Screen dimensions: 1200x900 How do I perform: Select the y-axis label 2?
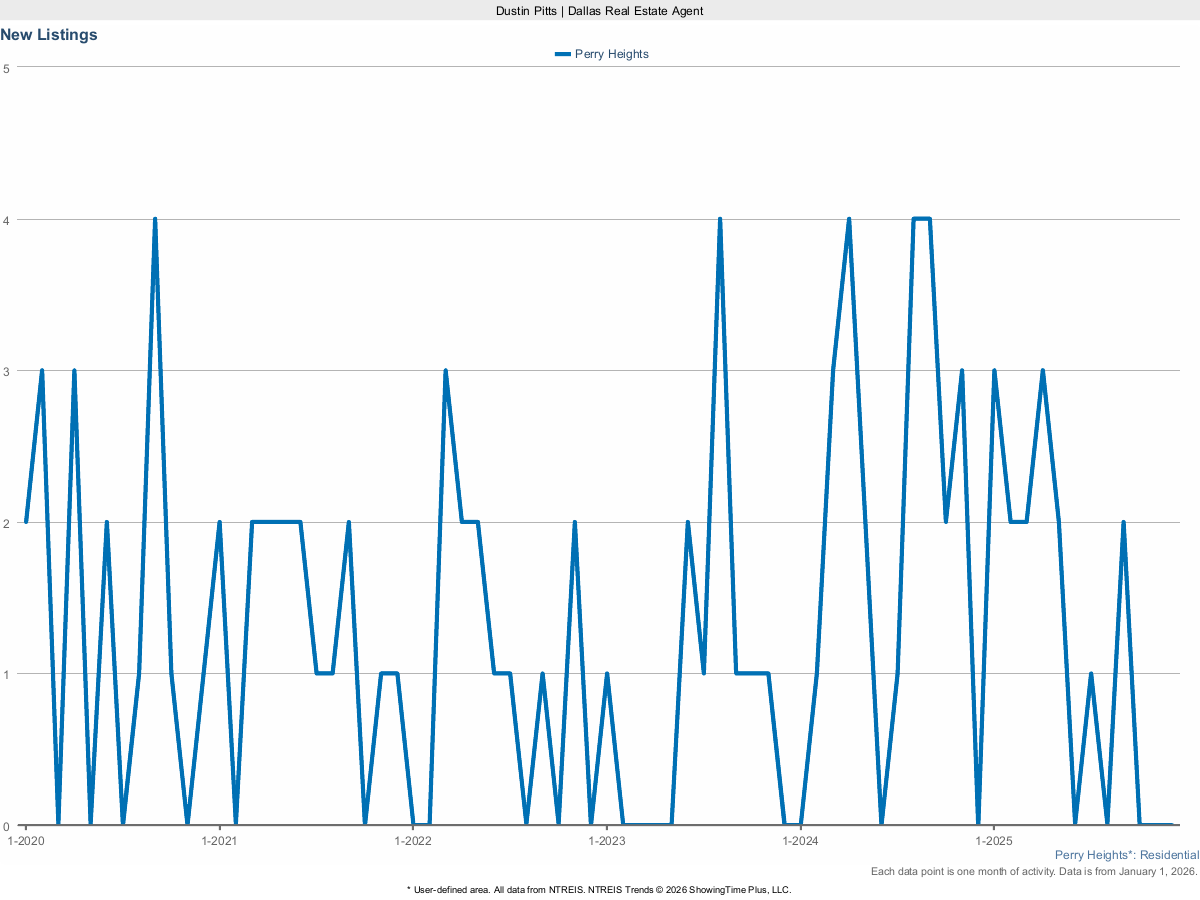[x=6, y=523]
